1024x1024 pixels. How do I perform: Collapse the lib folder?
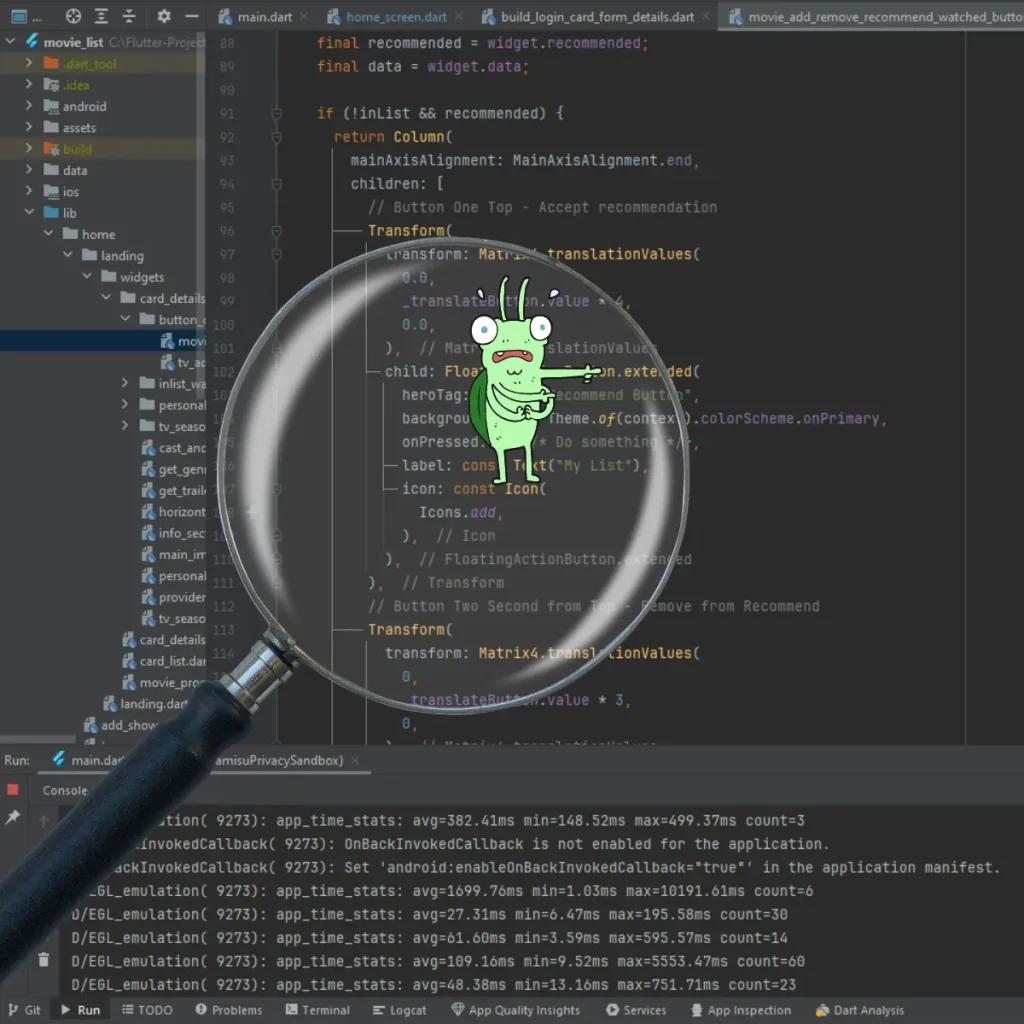[x=29, y=212]
